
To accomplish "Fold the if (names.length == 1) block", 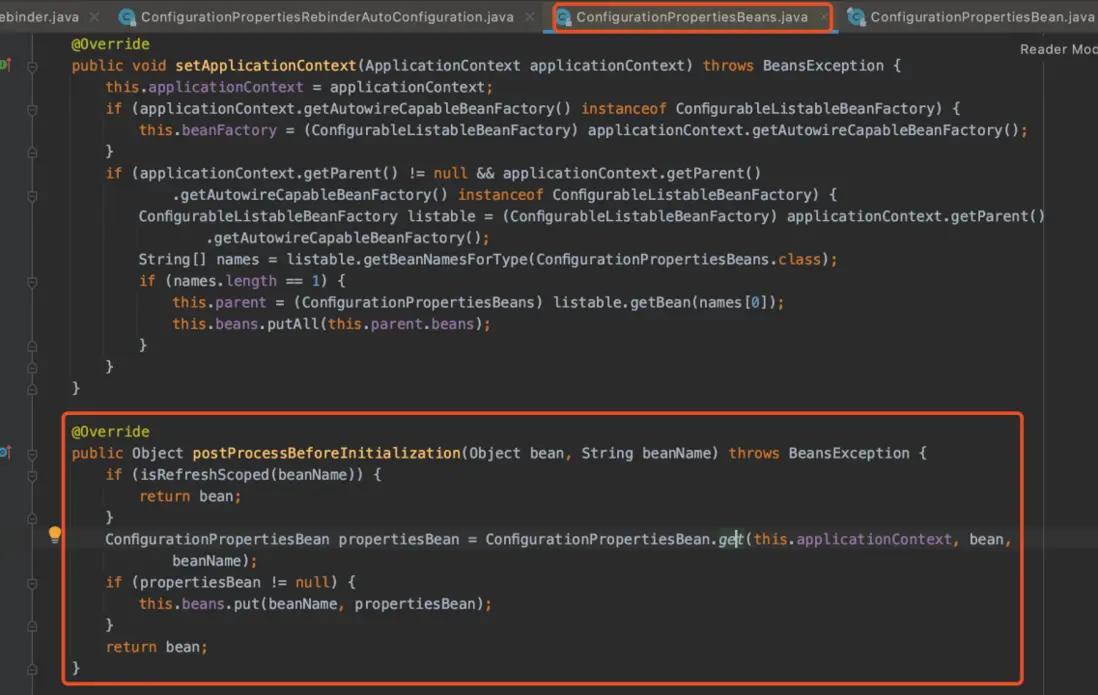I will tap(32, 281).
